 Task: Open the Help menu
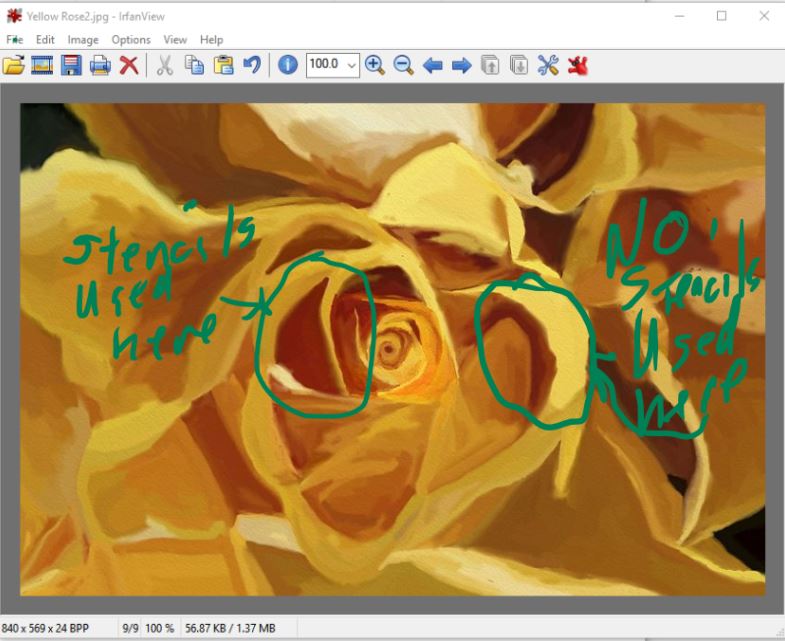211,40
